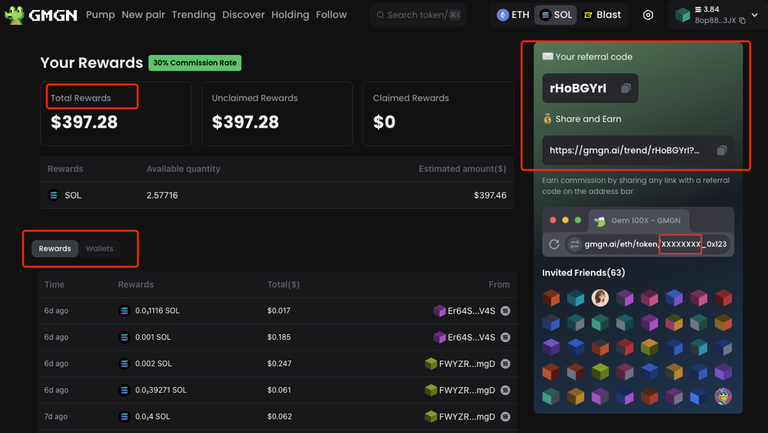Click the explorer icon beside last FWYZR...mgD row
This screenshot has width=768, height=433.
[x=505, y=416]
